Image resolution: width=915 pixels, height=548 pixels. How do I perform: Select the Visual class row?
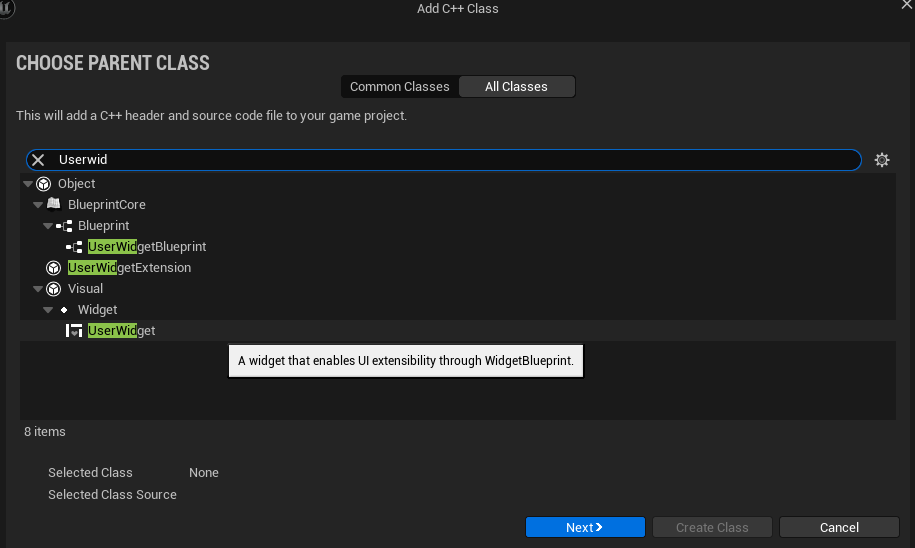pos(458,289)
